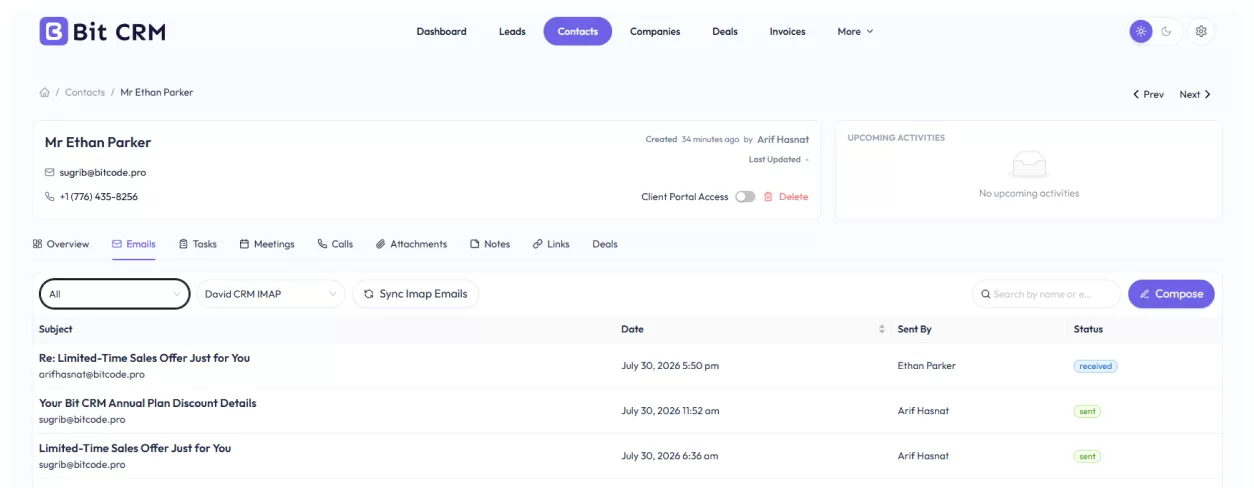Viewport: 1254px width, 488px height.
Task: Switch to the Notes tab
Action: pyautogui.click(x=490, y=244)
